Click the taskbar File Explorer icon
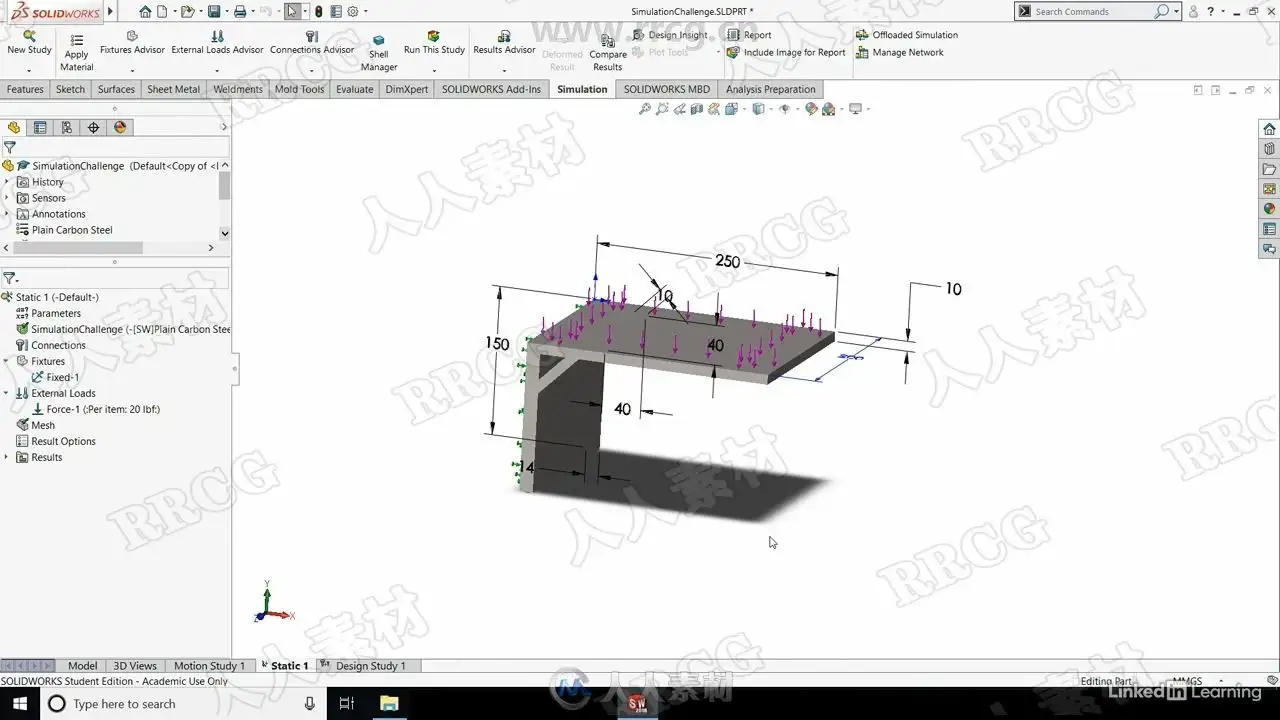This screenshot has width=1280, height=720. pyautogui.click(x=387, y=703)
